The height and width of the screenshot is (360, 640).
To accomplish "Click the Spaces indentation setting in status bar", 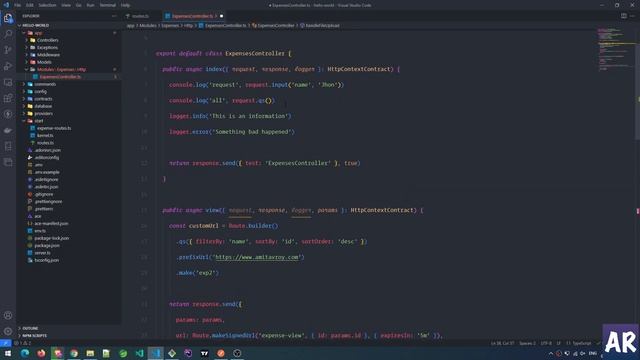I will 527,343.
